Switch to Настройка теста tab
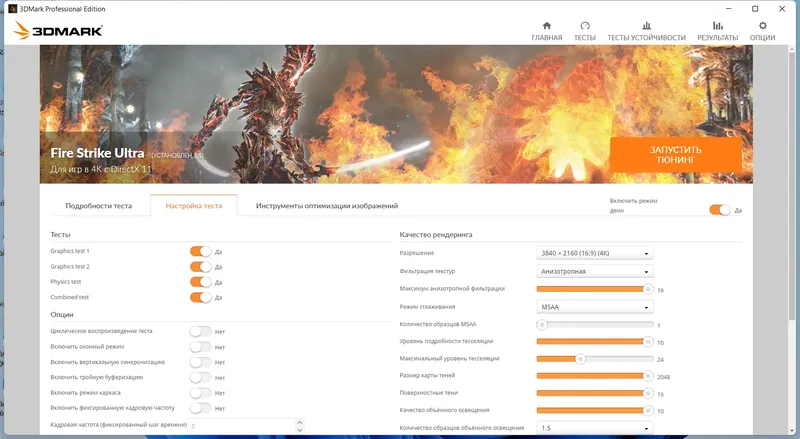This screenshot has height=439, width=800. [x=193, y=206]
